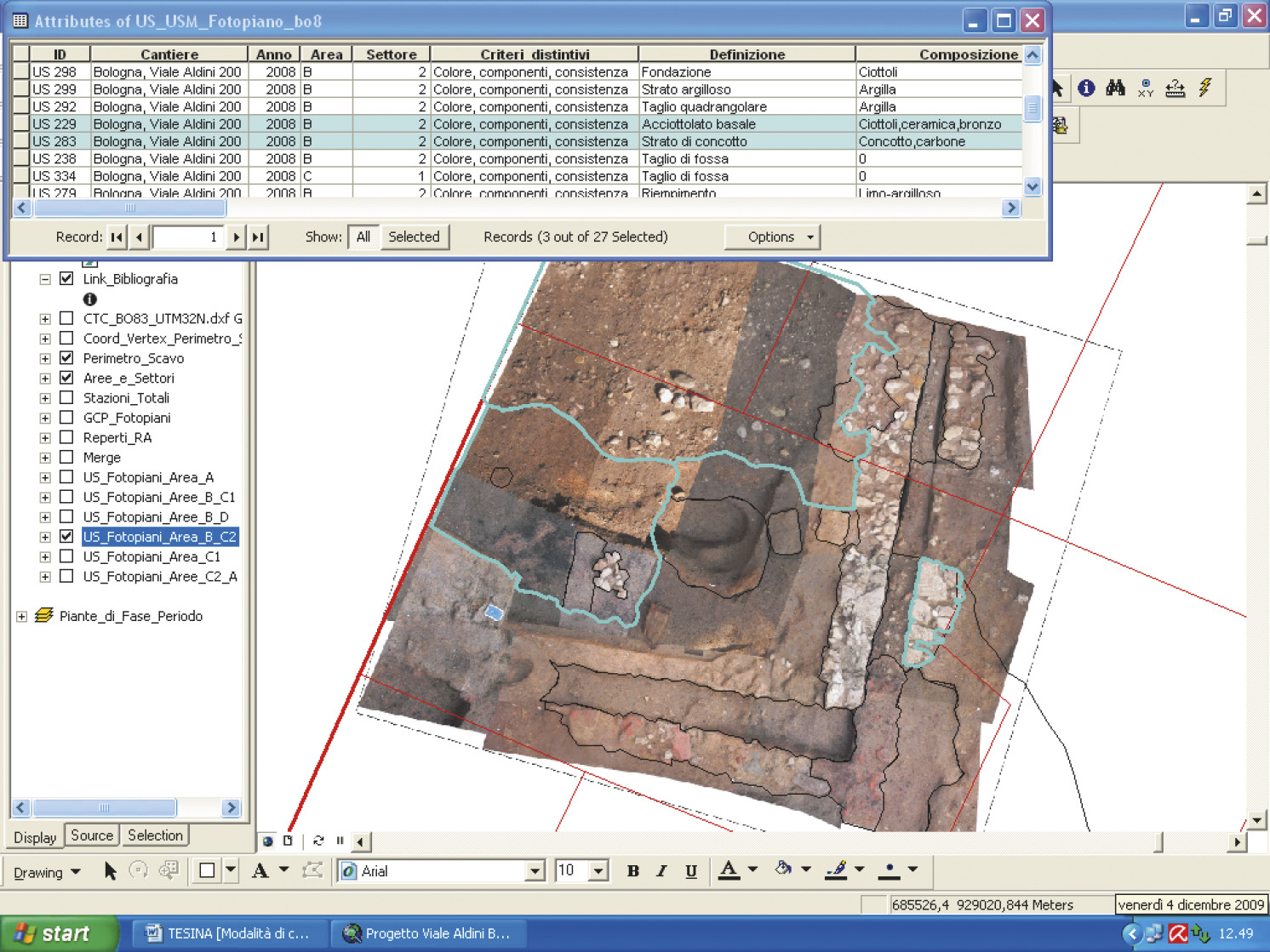Switch to Layout View page icon
1270x952 pixels.
click(288, 841)
